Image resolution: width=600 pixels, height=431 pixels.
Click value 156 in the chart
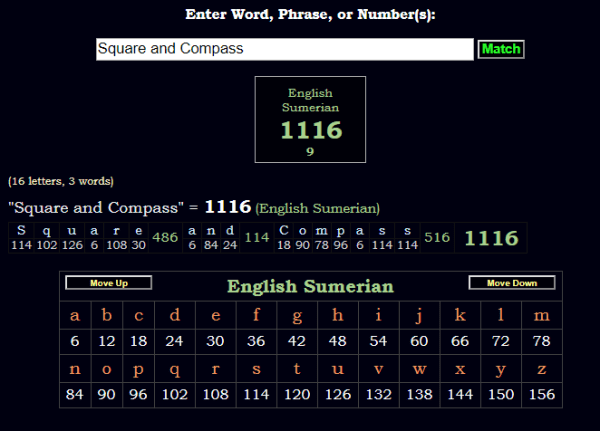542,397
